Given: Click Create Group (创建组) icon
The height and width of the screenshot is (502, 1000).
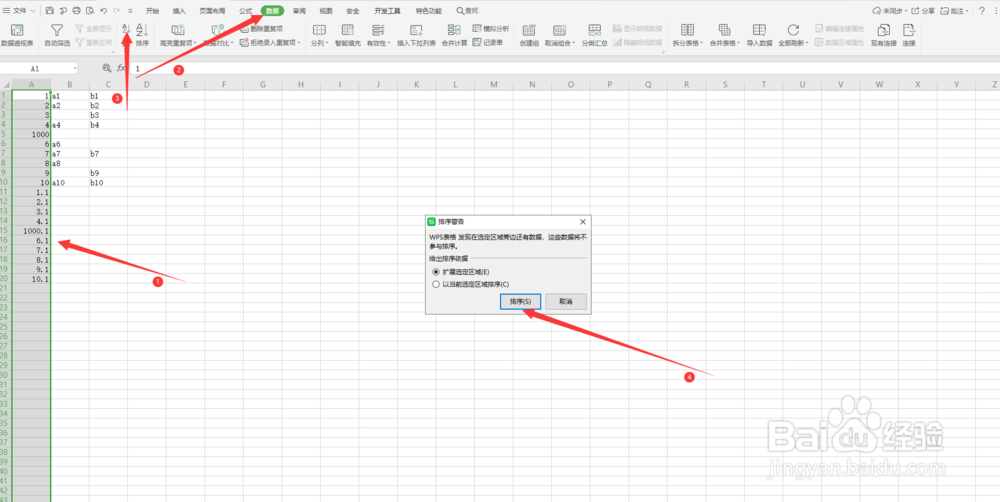Looking at the screenshot, I should [529, 30].
